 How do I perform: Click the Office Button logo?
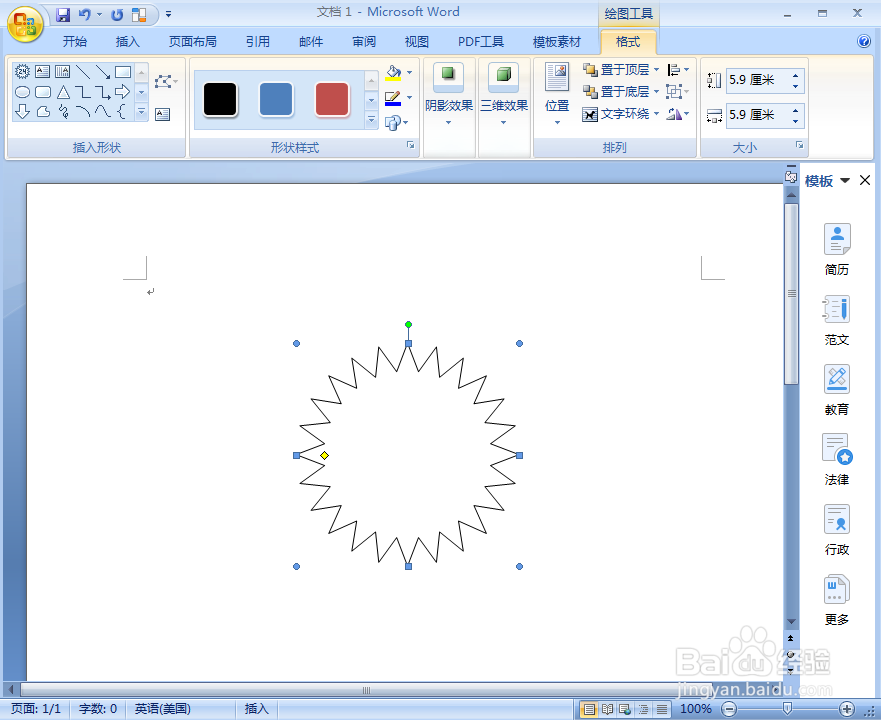pos(25,24)
